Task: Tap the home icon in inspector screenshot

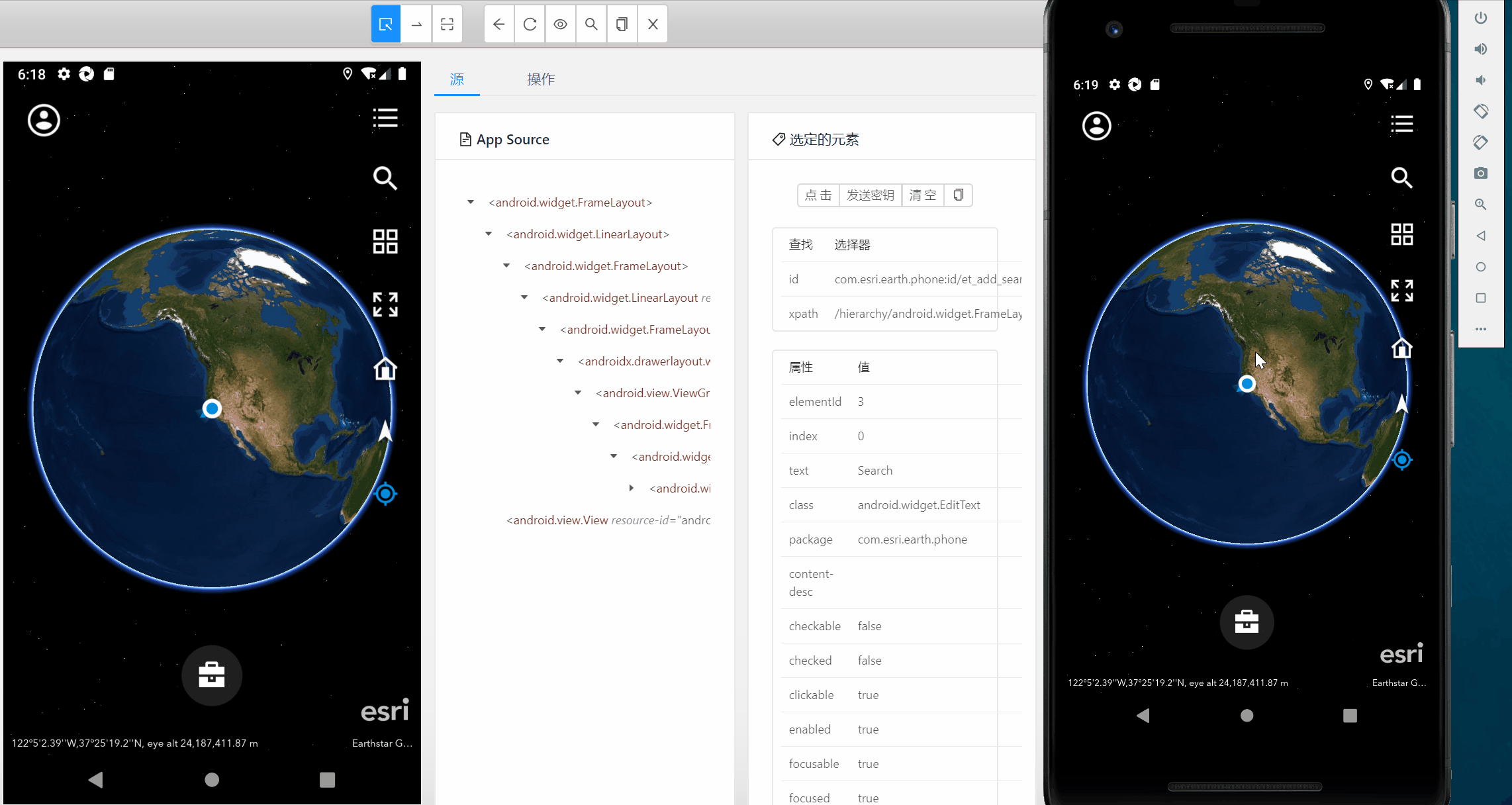Action: tap(385, 369)
